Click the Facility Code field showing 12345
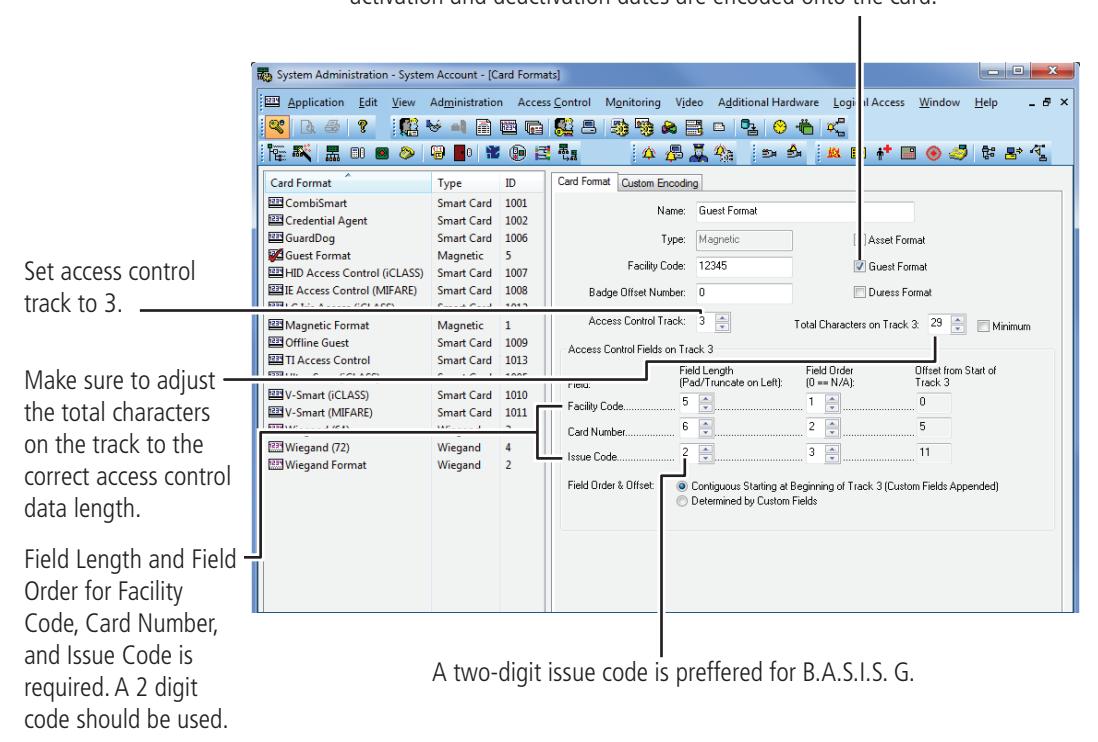Image resolution: width=1098 pixels, height=742 pixels. click(744, 266)
